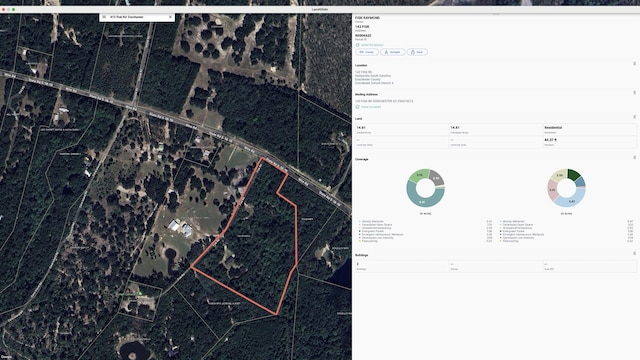Click the 84.37 ft elevation value
The height and width of the screenshot is (360, 640).
click(x=550, y=140)
